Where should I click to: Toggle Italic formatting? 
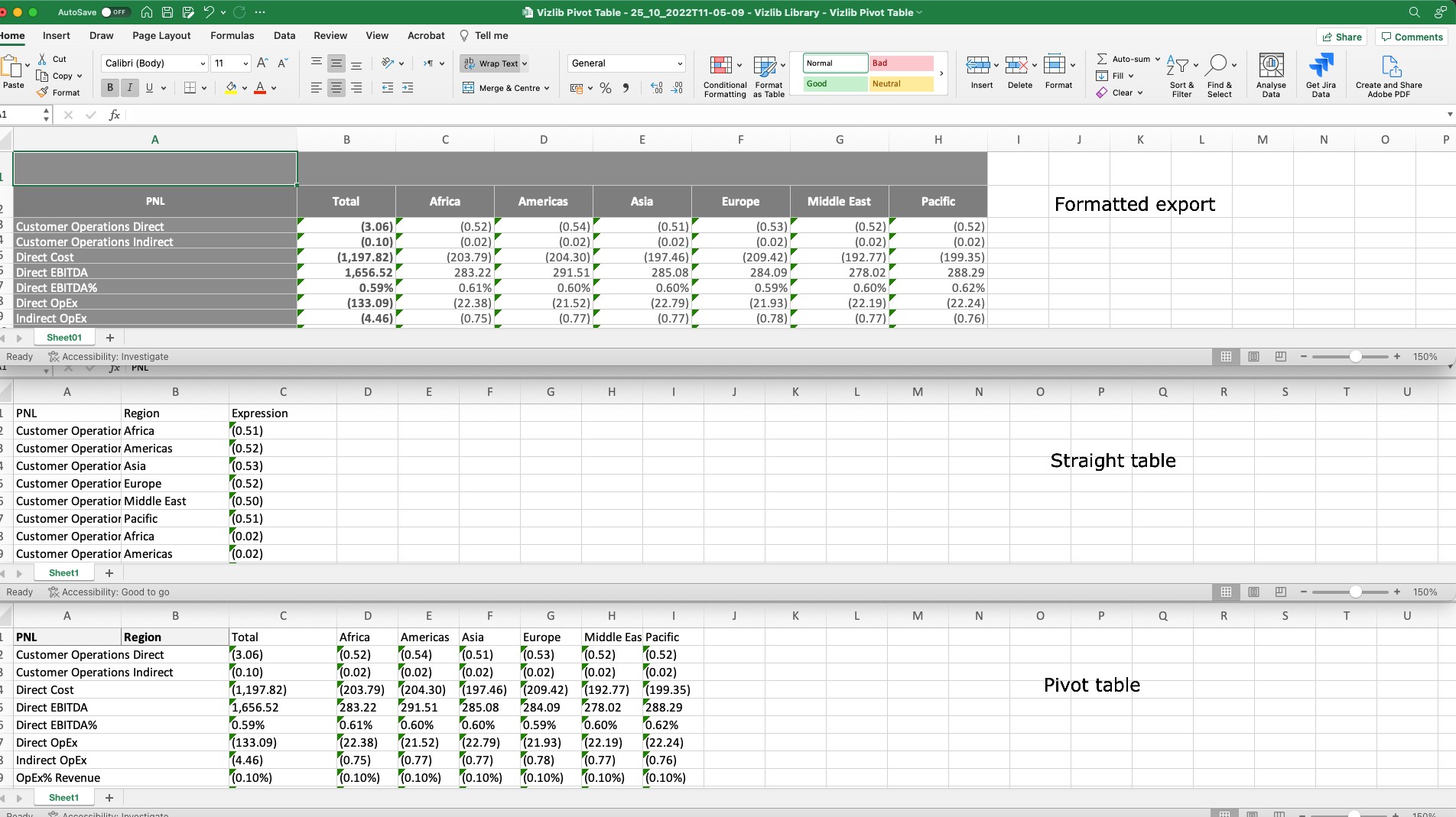(x=130, y=88)
